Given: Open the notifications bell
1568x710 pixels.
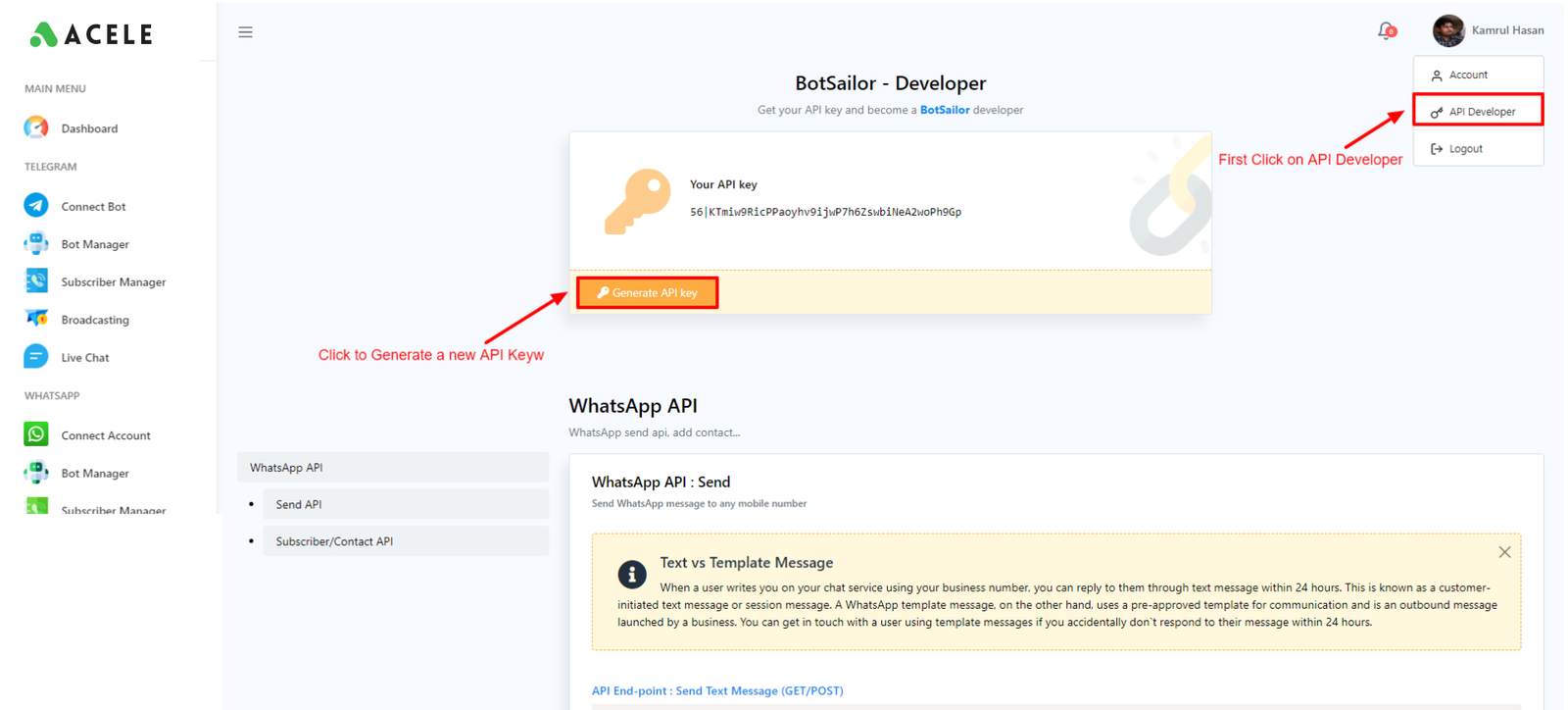Looking at the screenshot, I should 1386,31.
